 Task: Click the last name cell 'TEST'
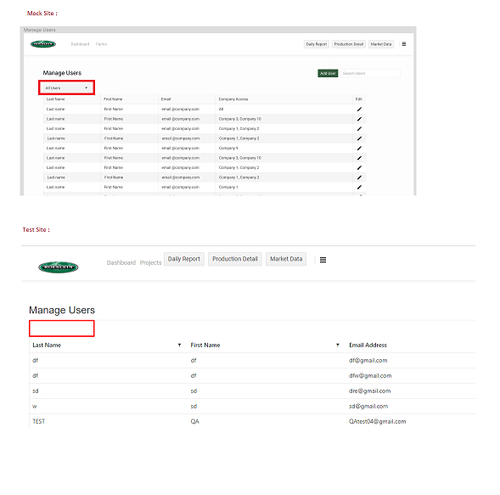[39, 422]
